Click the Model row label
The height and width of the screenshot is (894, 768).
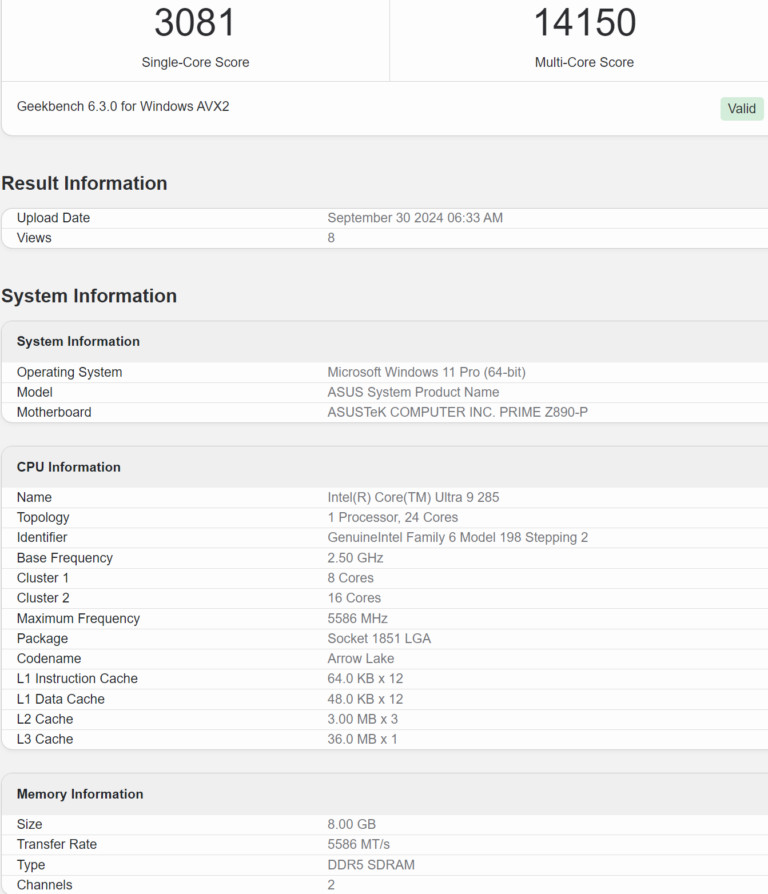(x=35, y=392)
